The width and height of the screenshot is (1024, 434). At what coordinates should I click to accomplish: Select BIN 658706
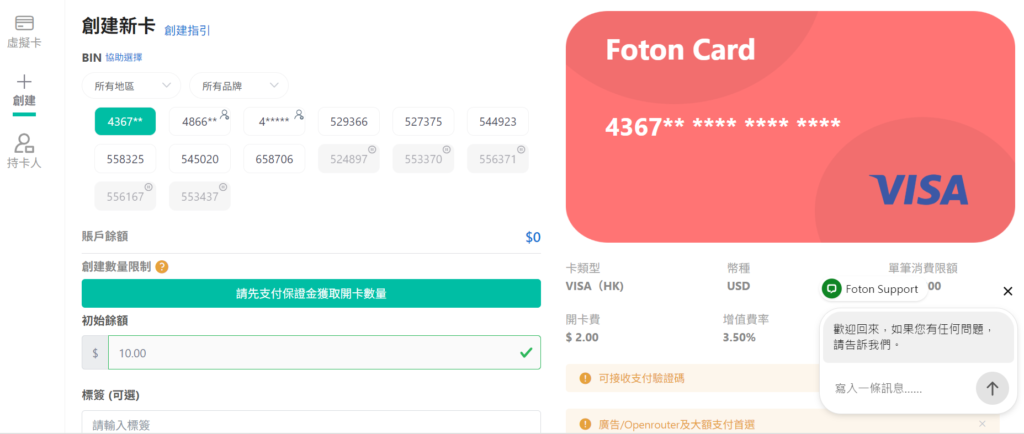click(274, 159)
